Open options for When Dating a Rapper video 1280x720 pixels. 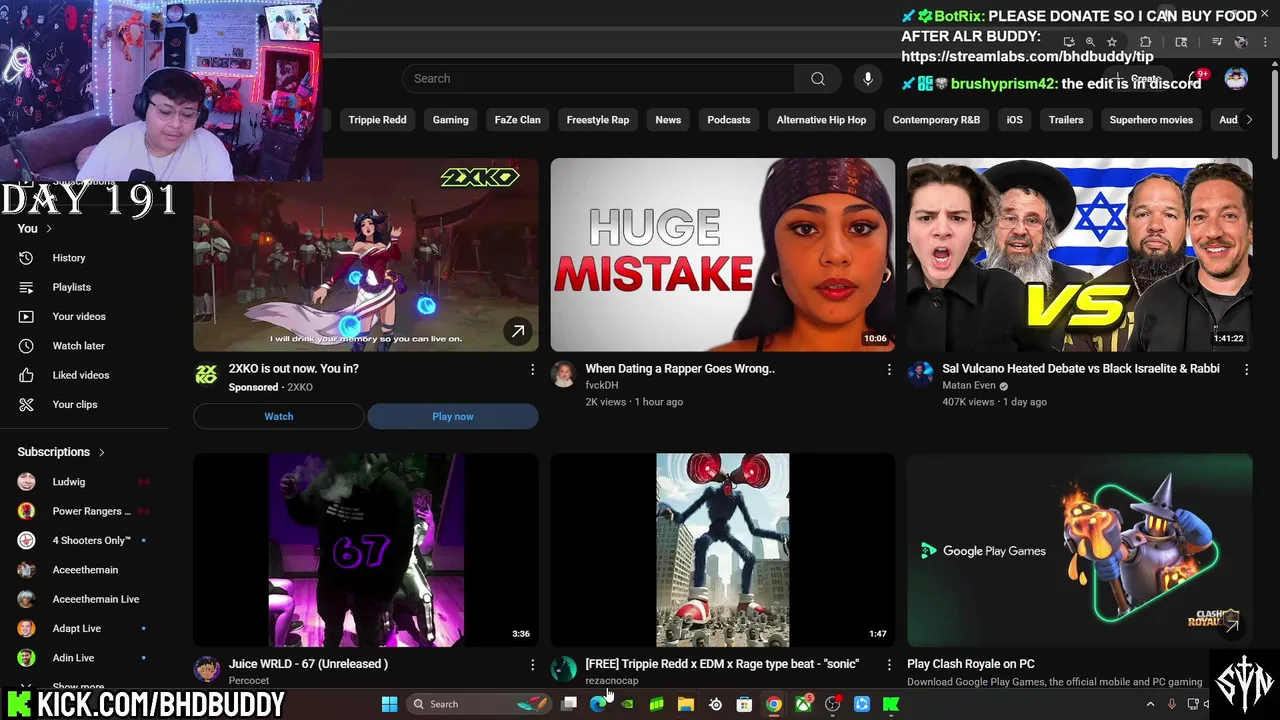coord(889,370)
